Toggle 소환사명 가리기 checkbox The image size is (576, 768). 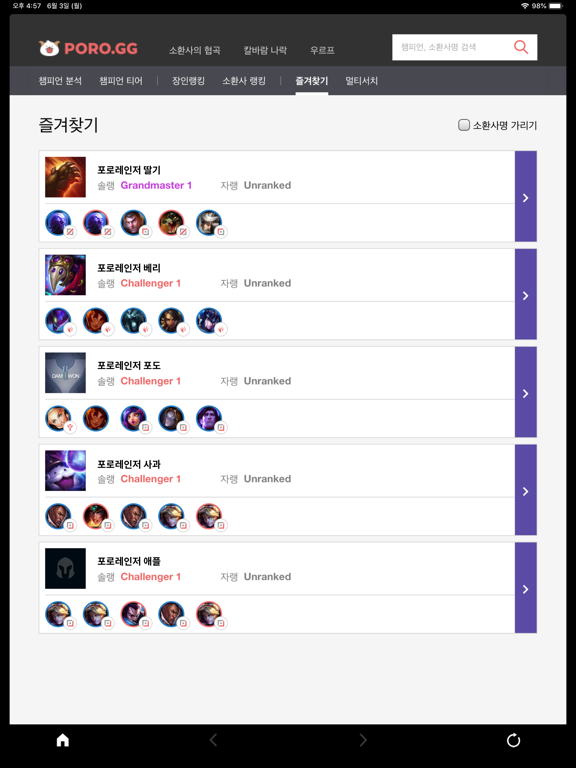point(463,125)
